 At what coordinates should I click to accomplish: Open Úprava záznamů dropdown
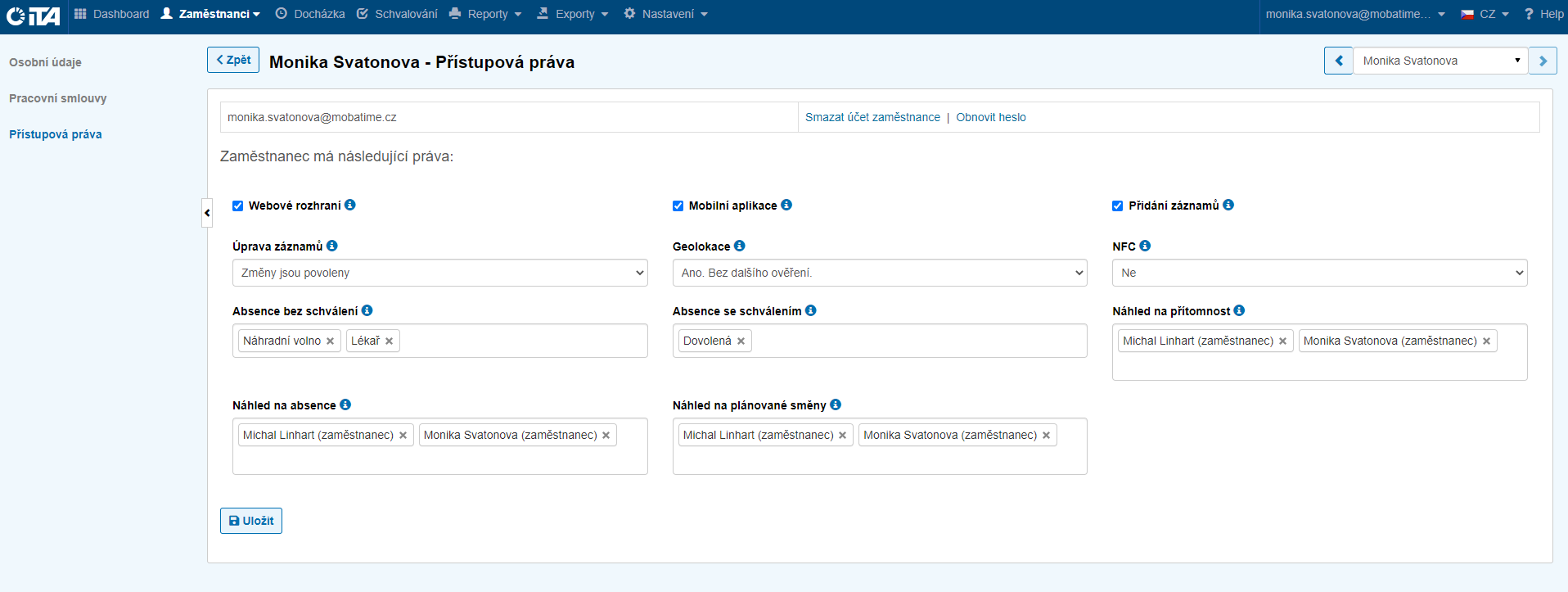[439, 273]
